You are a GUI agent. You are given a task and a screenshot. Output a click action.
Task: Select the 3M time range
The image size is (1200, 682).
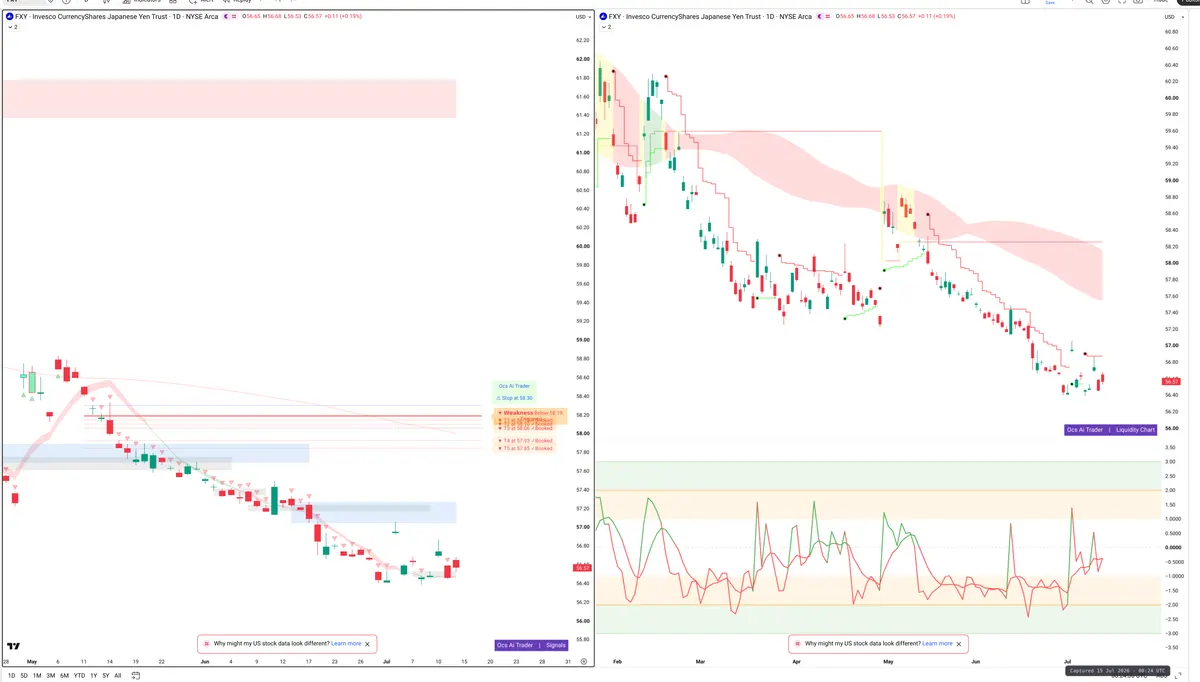tap(51, 676)
